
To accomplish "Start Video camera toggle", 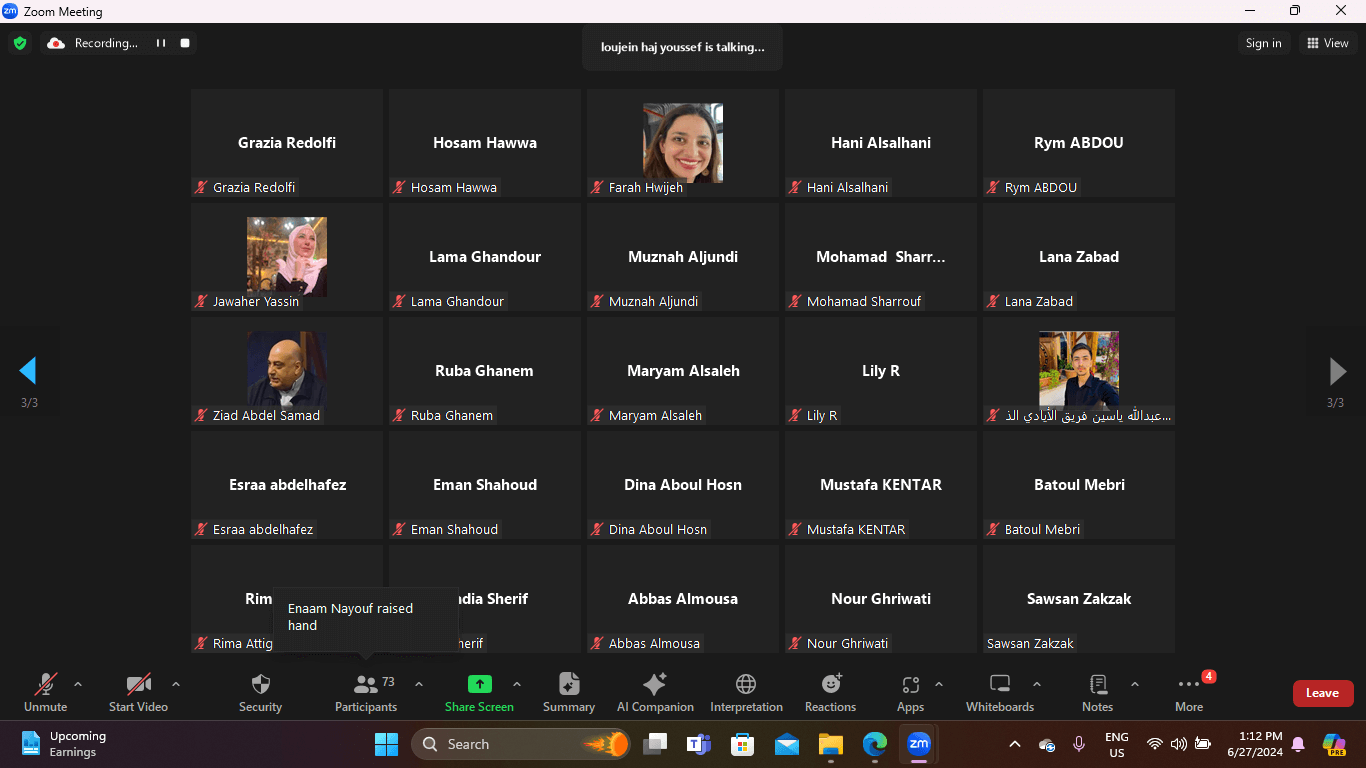I will (x=138, y=685).
